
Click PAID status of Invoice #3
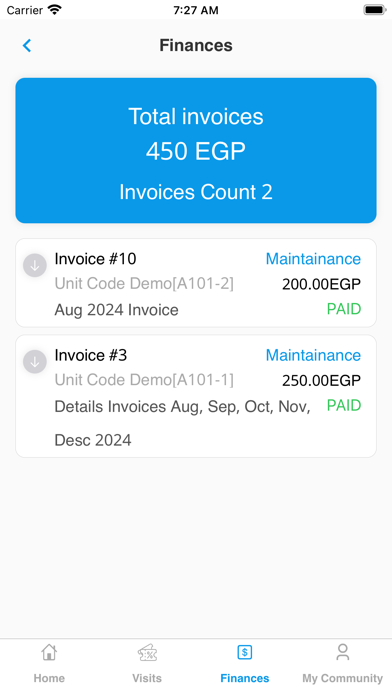click(344, 405)
